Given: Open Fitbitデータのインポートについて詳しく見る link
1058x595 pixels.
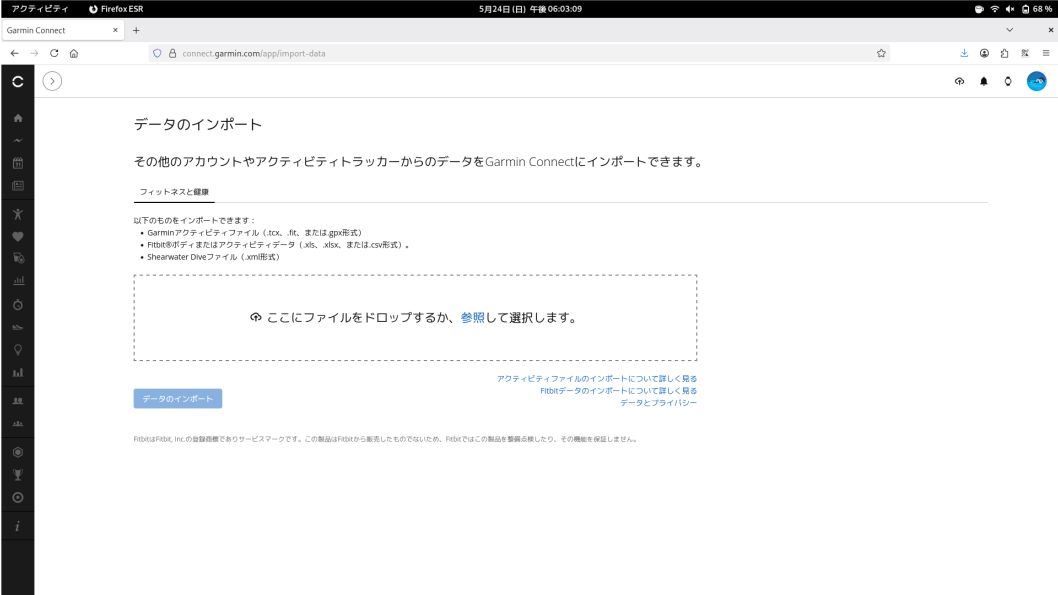Looking at the screenshot, I should click(618, 391).
